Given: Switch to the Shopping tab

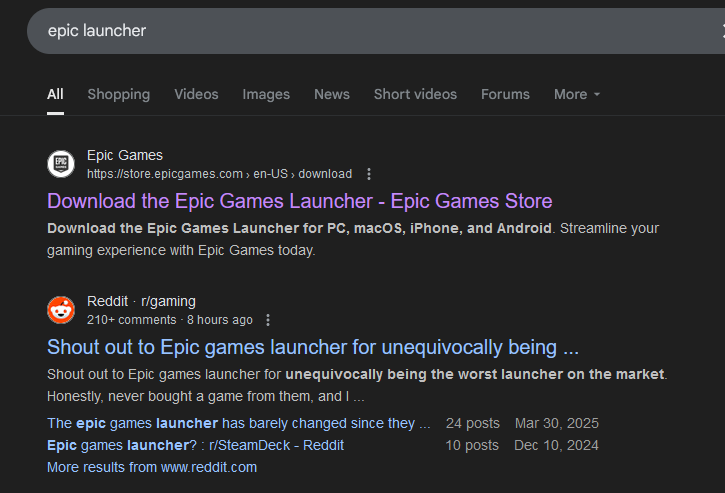Looking at the screenshot, I should tap(118, 94).
